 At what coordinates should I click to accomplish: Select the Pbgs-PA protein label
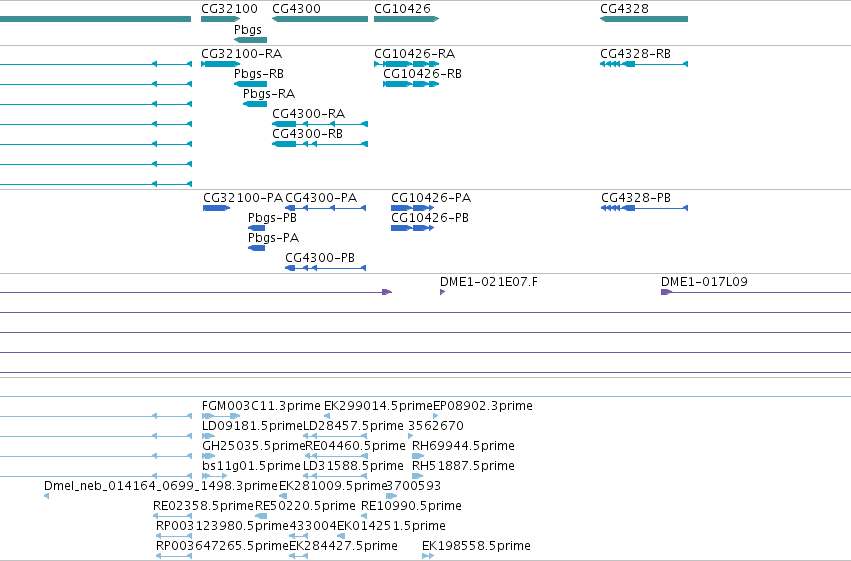tap(274, 238)
